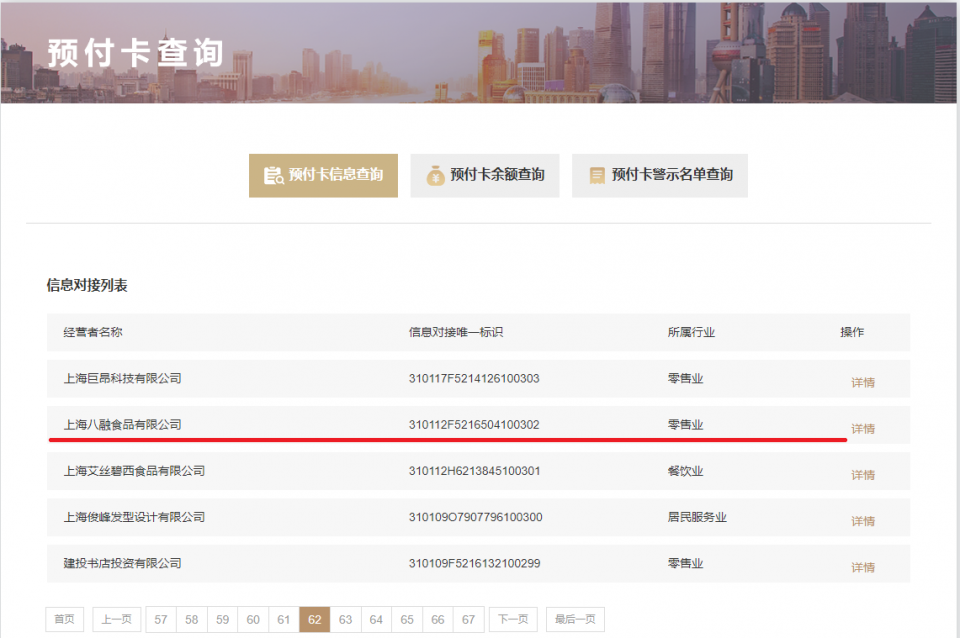This screenshot has width=960, height=638.
Task: Click the money bag icon
Action: [435, 175]
